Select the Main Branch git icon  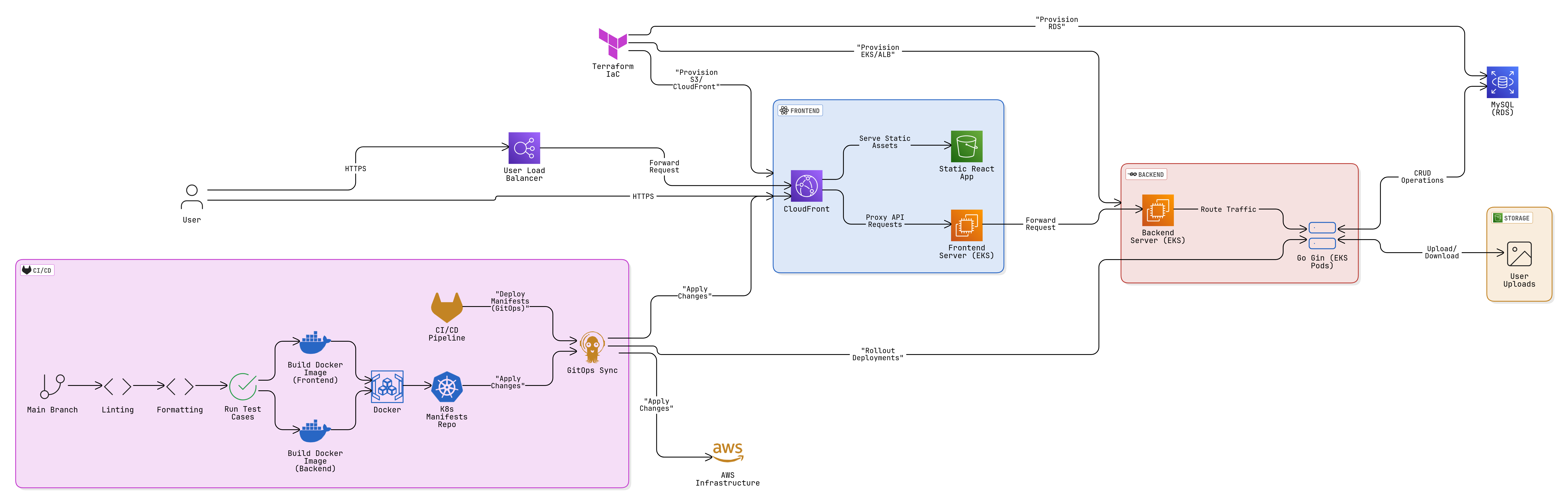click(x=52, y=387)
